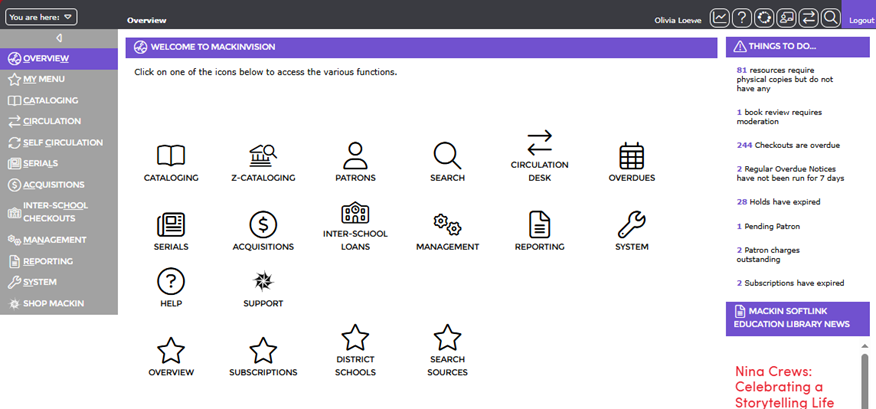Select My Menu in the sidebar
876x409 pixels.
[x=59, y=79]
